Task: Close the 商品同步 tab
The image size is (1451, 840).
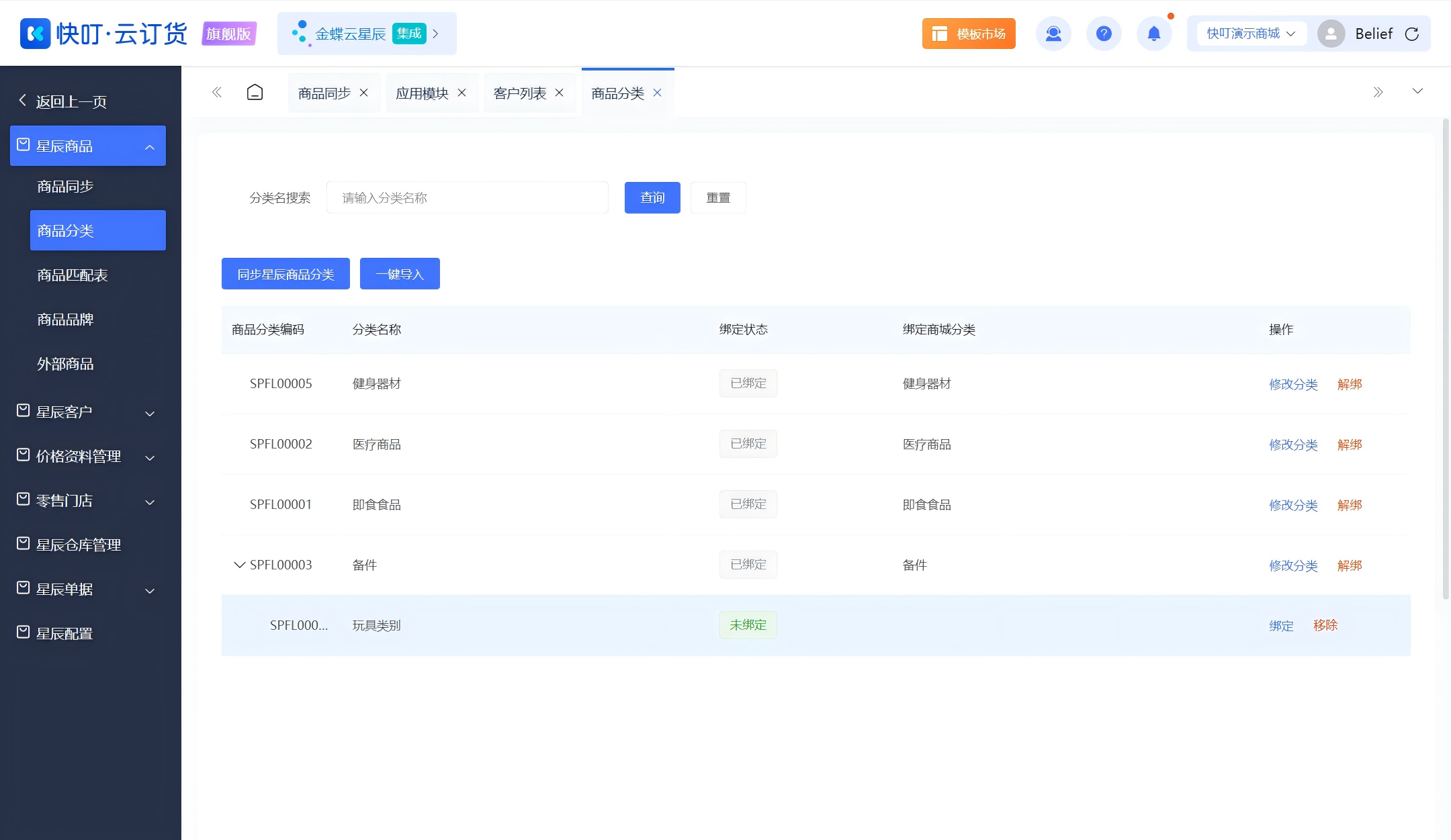Action: [364, 93]
